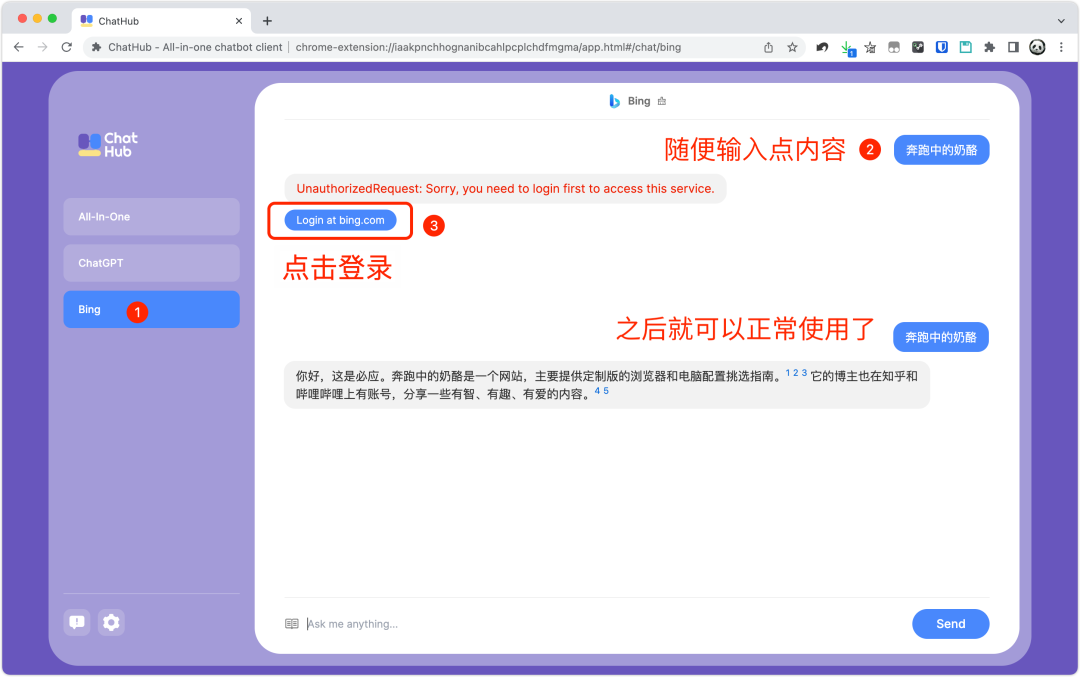Click the second 奔跑中的奶酪 user message bubble
This screenshot has height=677, width=1080.
click(941, 337)
